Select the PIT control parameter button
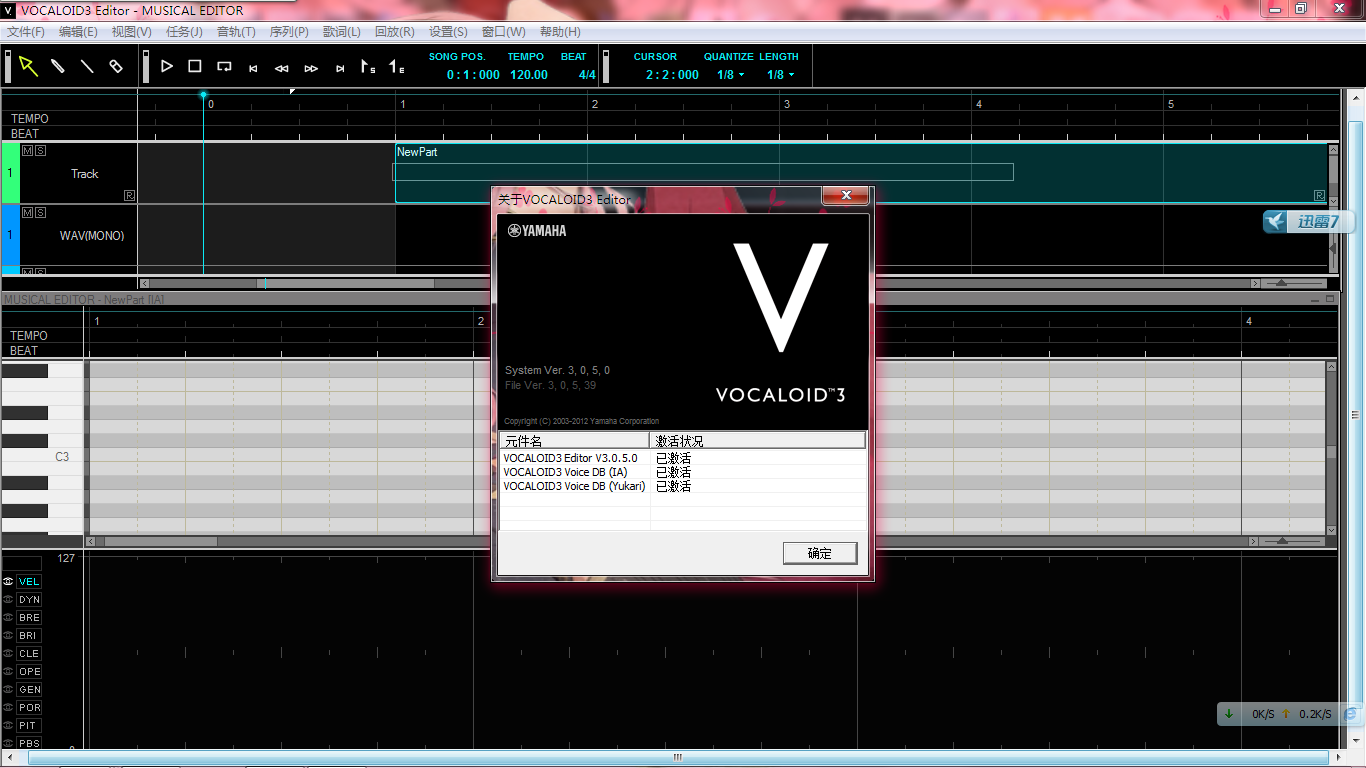This screenshot has height=768, width=1366. [29, 726]
